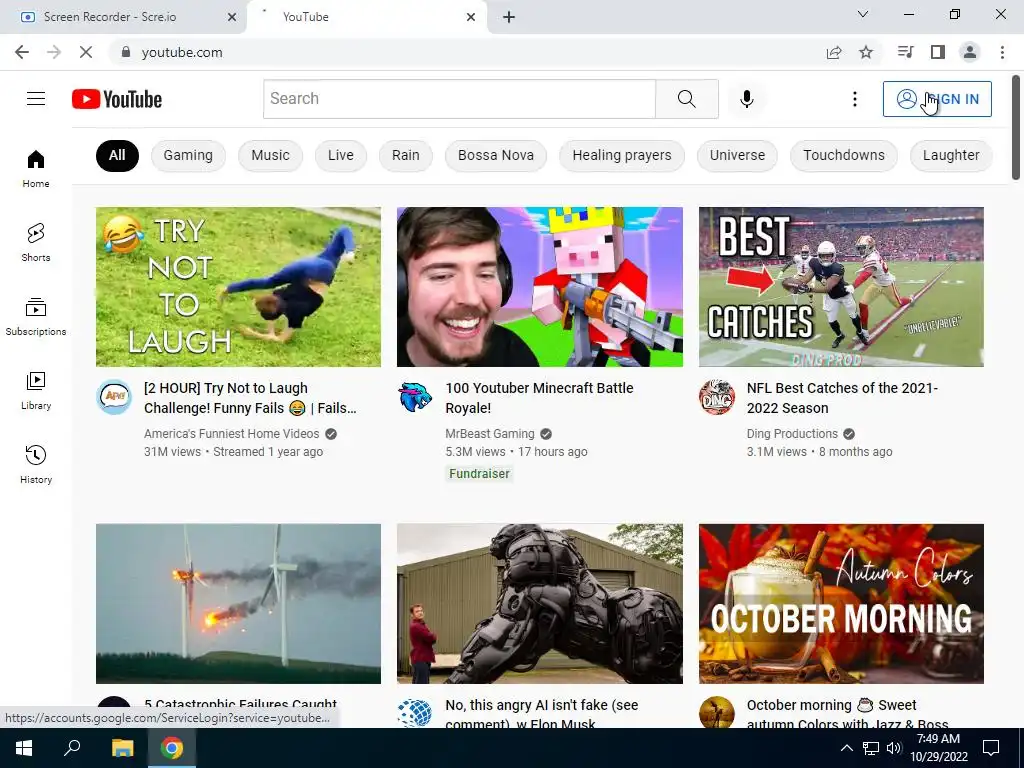Open Ding Productions channel avatar
This screenshot has height=768, width=1024.
click(717, 397)
